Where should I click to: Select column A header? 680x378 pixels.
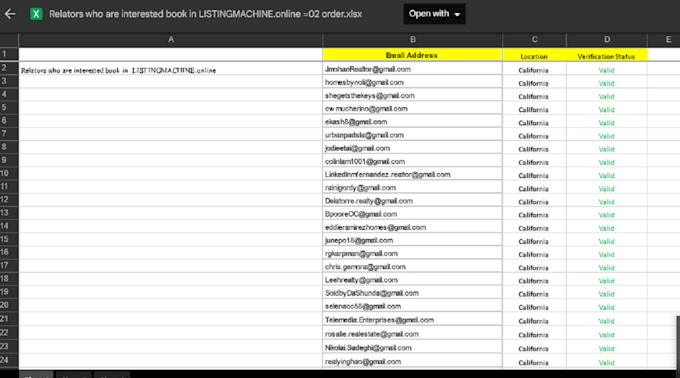pos(170,39)
